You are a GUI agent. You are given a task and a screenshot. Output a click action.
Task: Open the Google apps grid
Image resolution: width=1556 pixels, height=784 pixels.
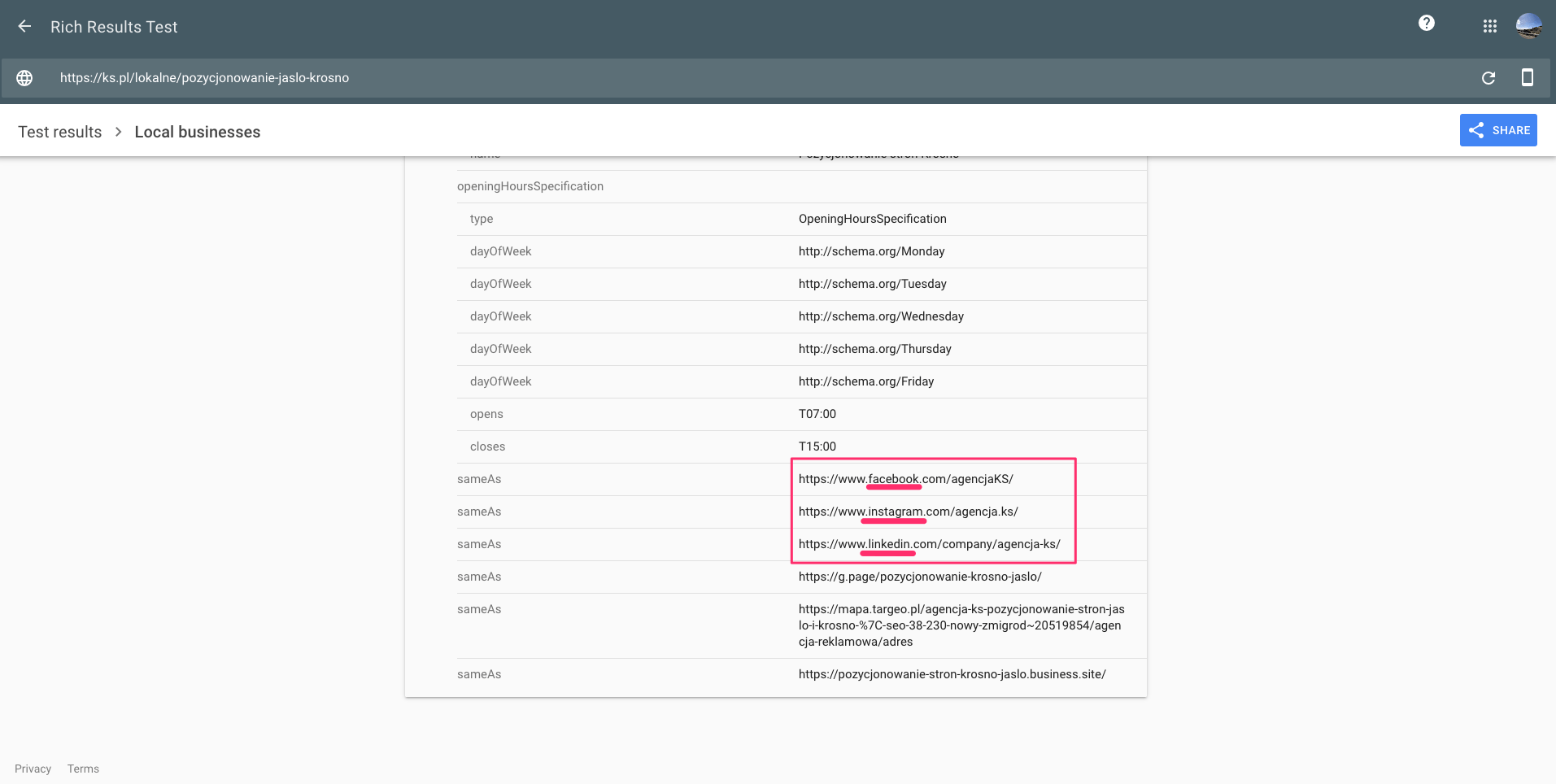tap(1489, 27)
